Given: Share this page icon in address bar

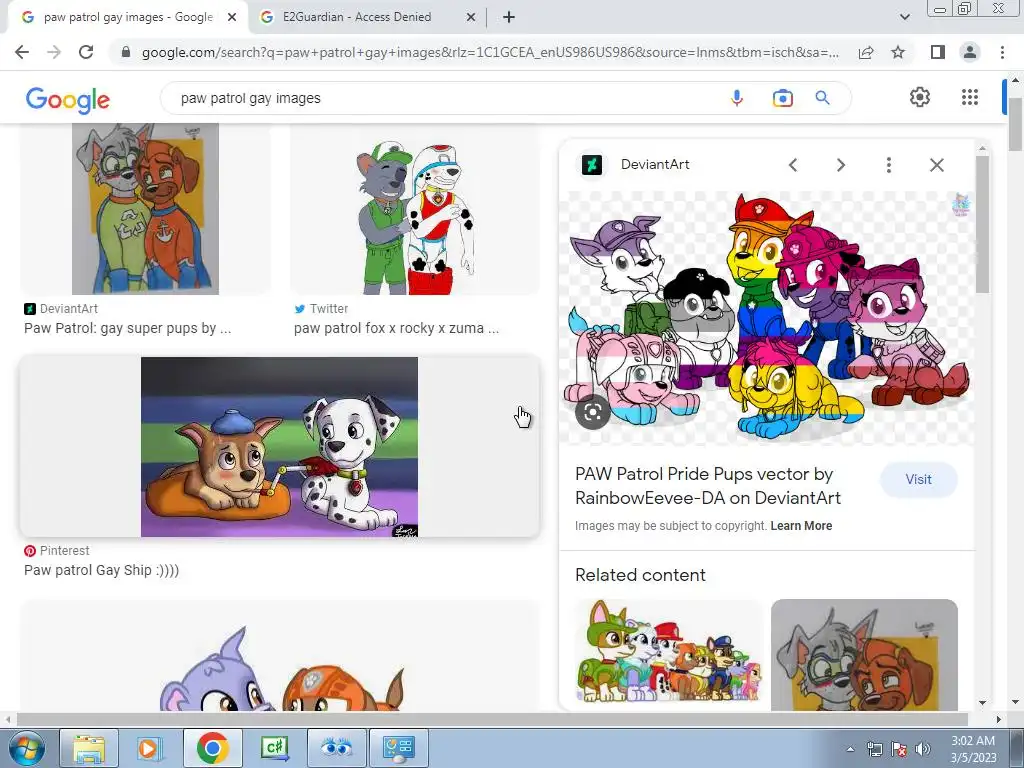Looking at the screenshot, I should [x=866, y=52].
